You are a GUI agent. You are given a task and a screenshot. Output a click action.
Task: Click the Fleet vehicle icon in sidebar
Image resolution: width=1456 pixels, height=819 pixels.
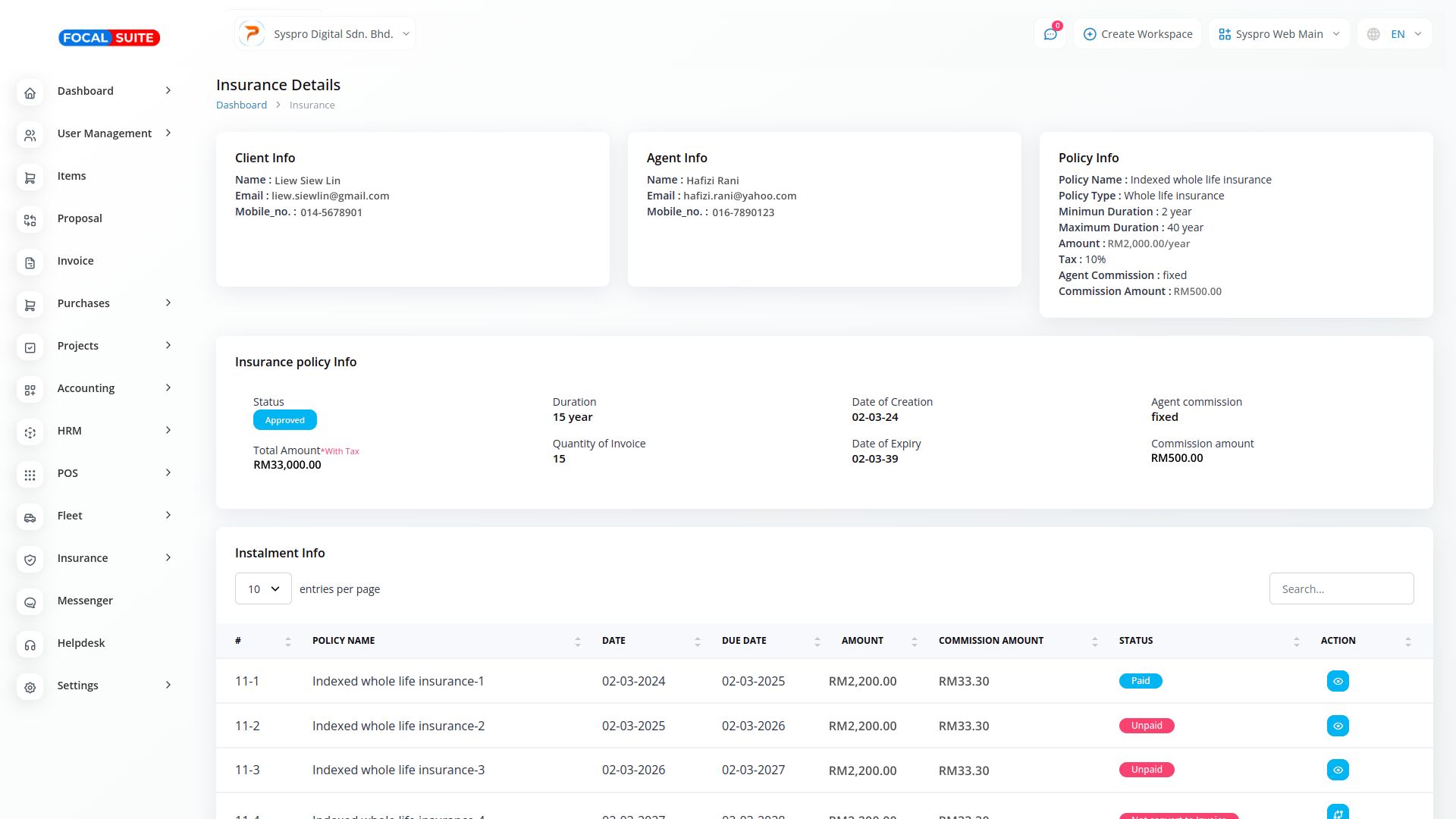pyautogui.click(x=30, y=517)
